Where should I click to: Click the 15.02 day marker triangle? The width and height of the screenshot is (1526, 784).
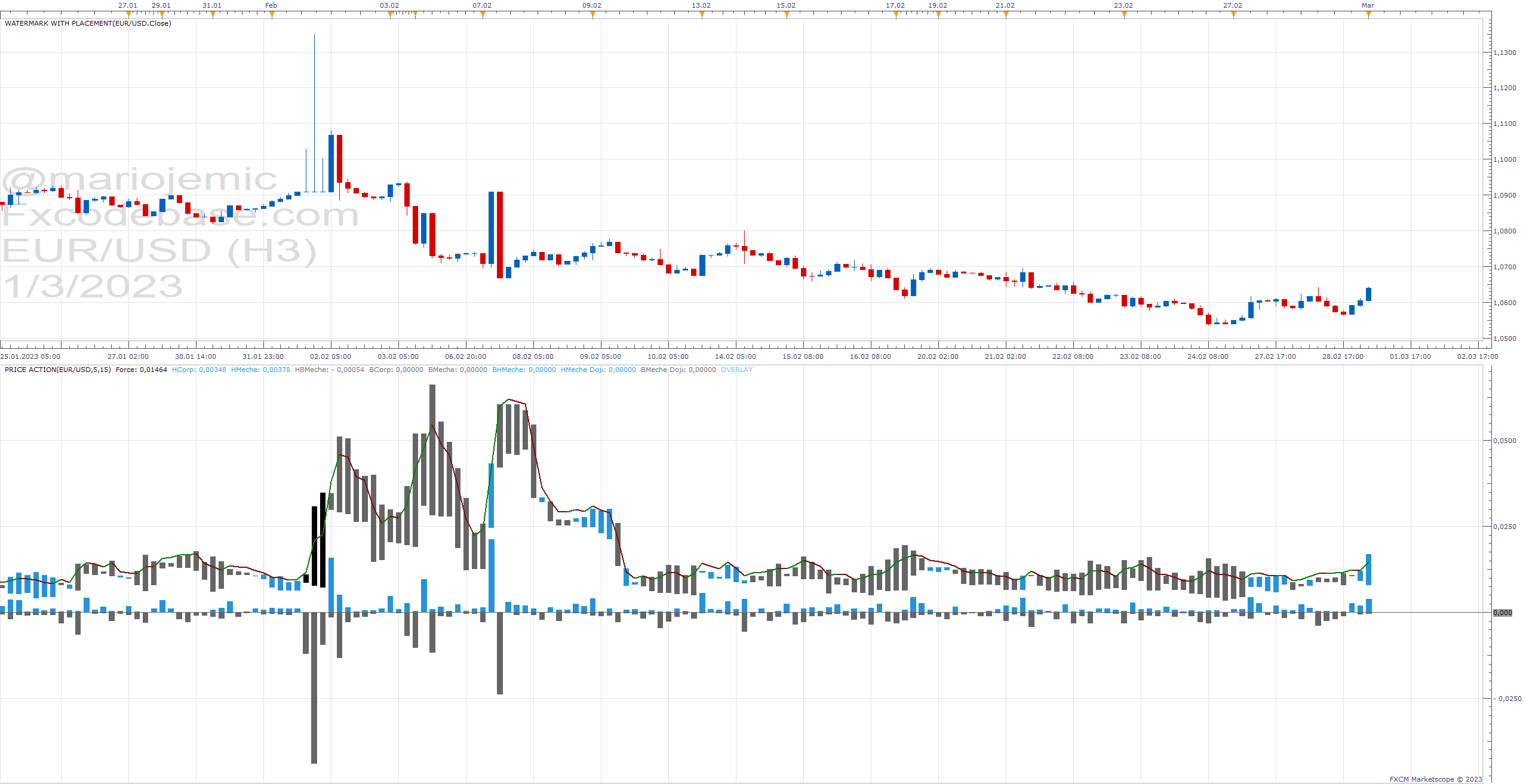click(x=787, y=15)
